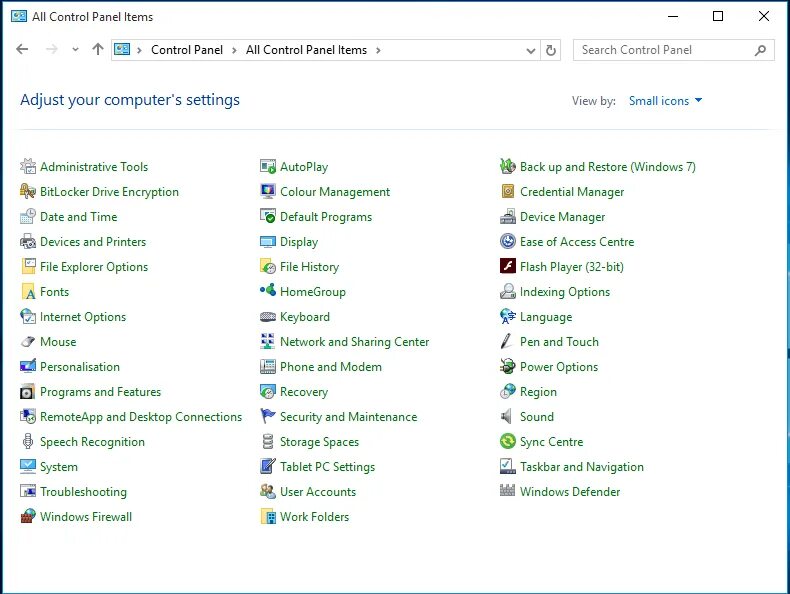The height and width of the screenshot is (594, 790).
Task: Click the All Control Panel Items breadcrumb
Action: (306, 50)
